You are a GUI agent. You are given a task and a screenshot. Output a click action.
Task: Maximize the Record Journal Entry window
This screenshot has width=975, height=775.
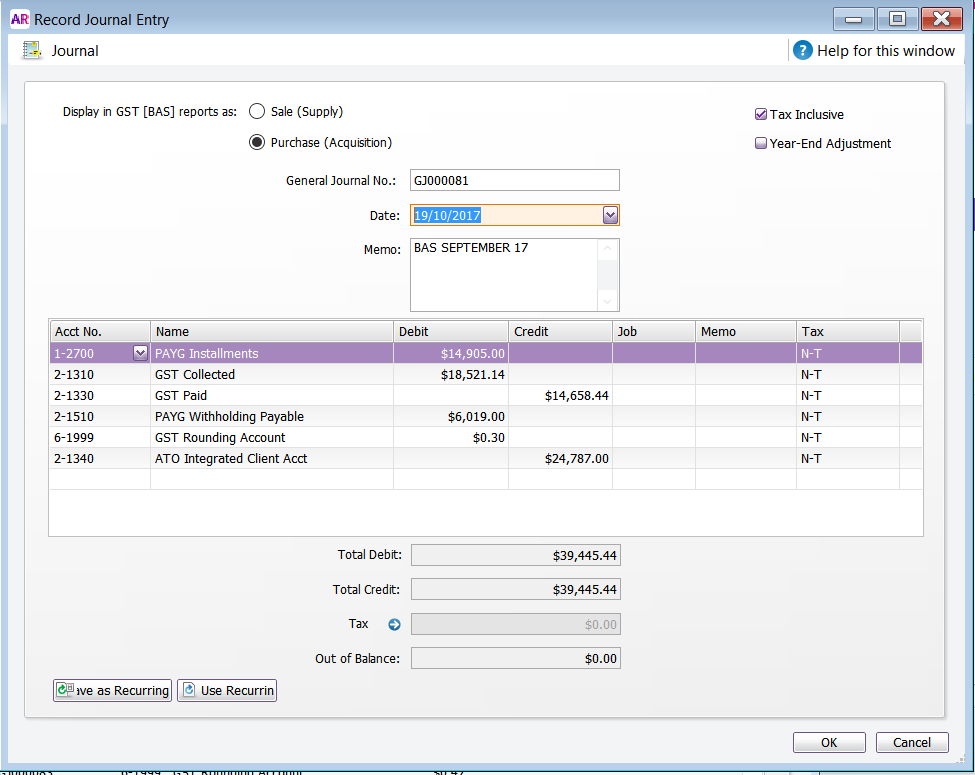897,19
